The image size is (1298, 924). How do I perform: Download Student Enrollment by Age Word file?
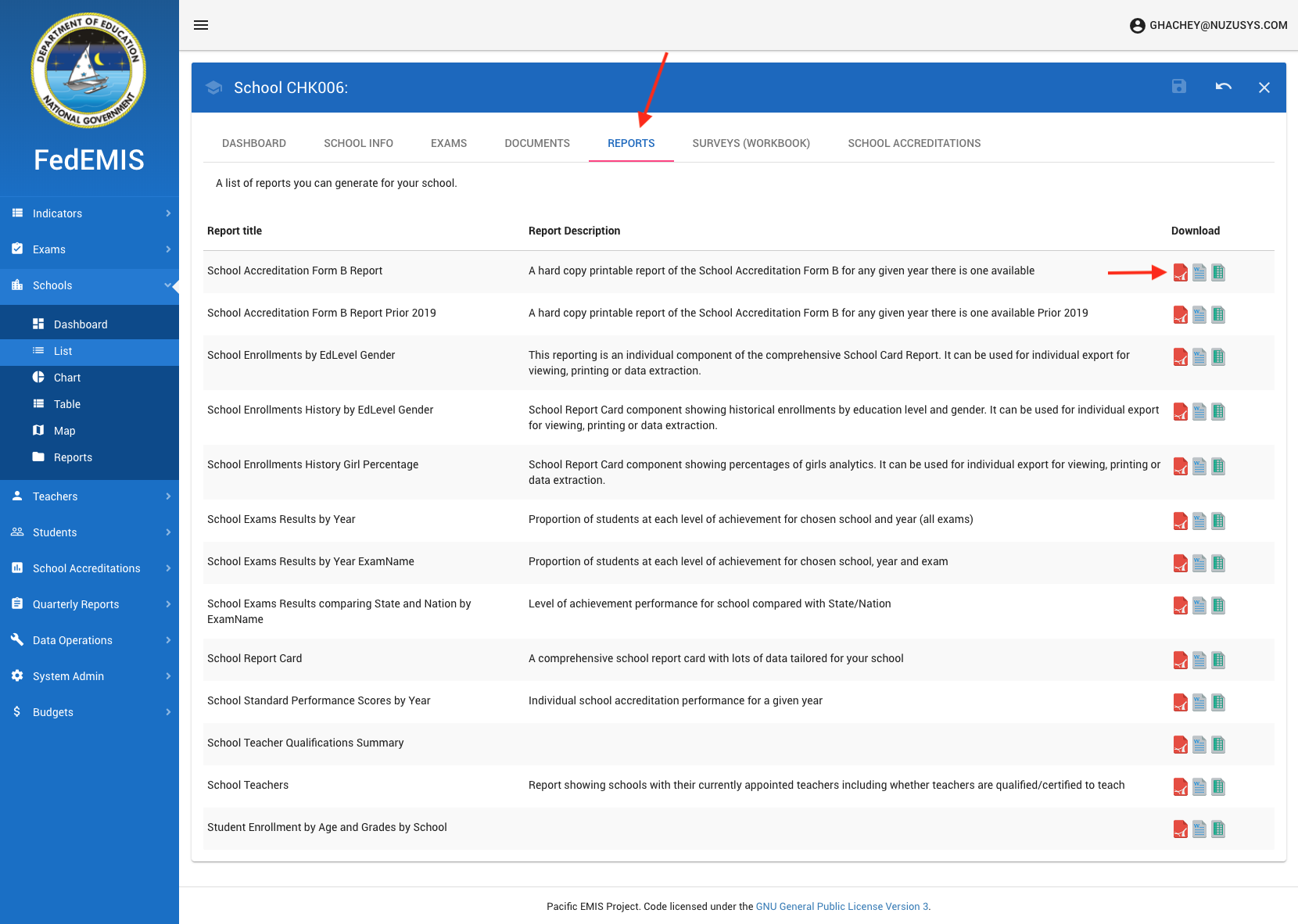pos(1199,829)
